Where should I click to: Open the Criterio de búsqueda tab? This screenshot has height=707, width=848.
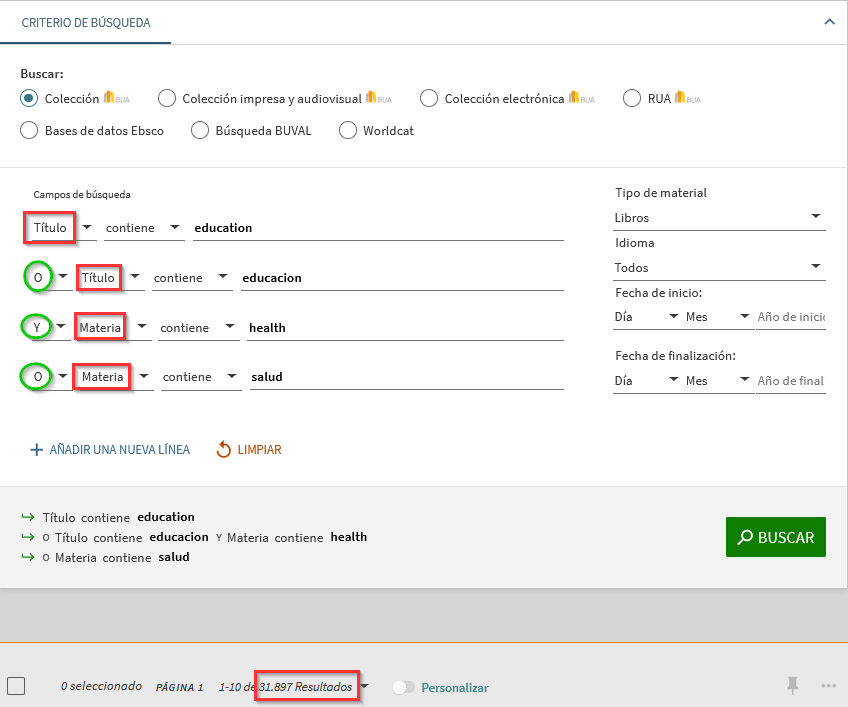pyautogui.click(x=85, y=23)
